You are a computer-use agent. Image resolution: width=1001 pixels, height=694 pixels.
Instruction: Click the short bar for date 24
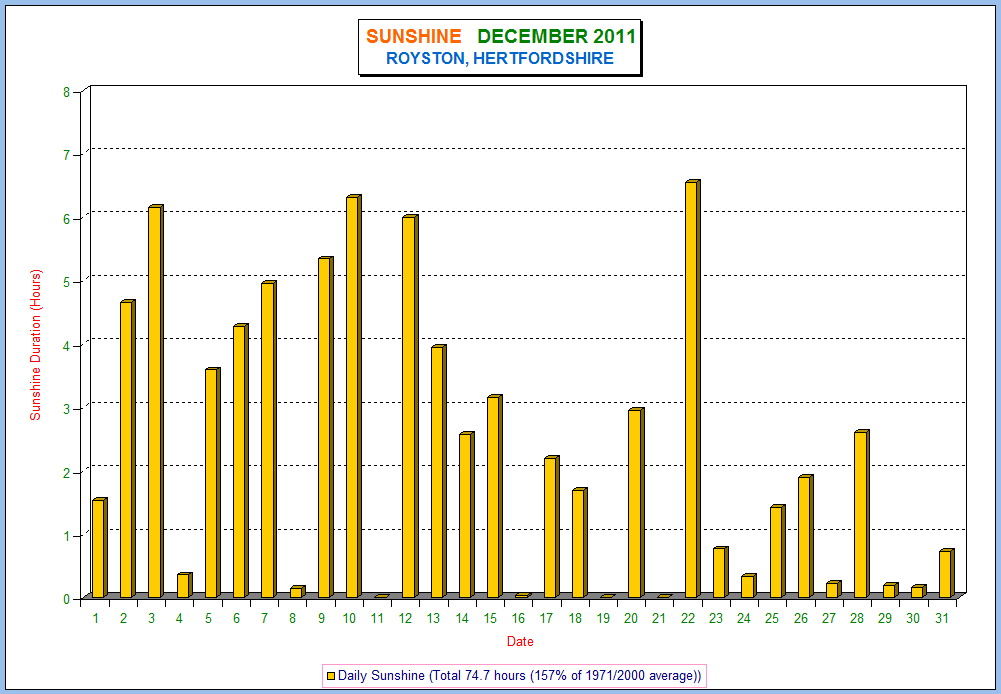point(749,586)
